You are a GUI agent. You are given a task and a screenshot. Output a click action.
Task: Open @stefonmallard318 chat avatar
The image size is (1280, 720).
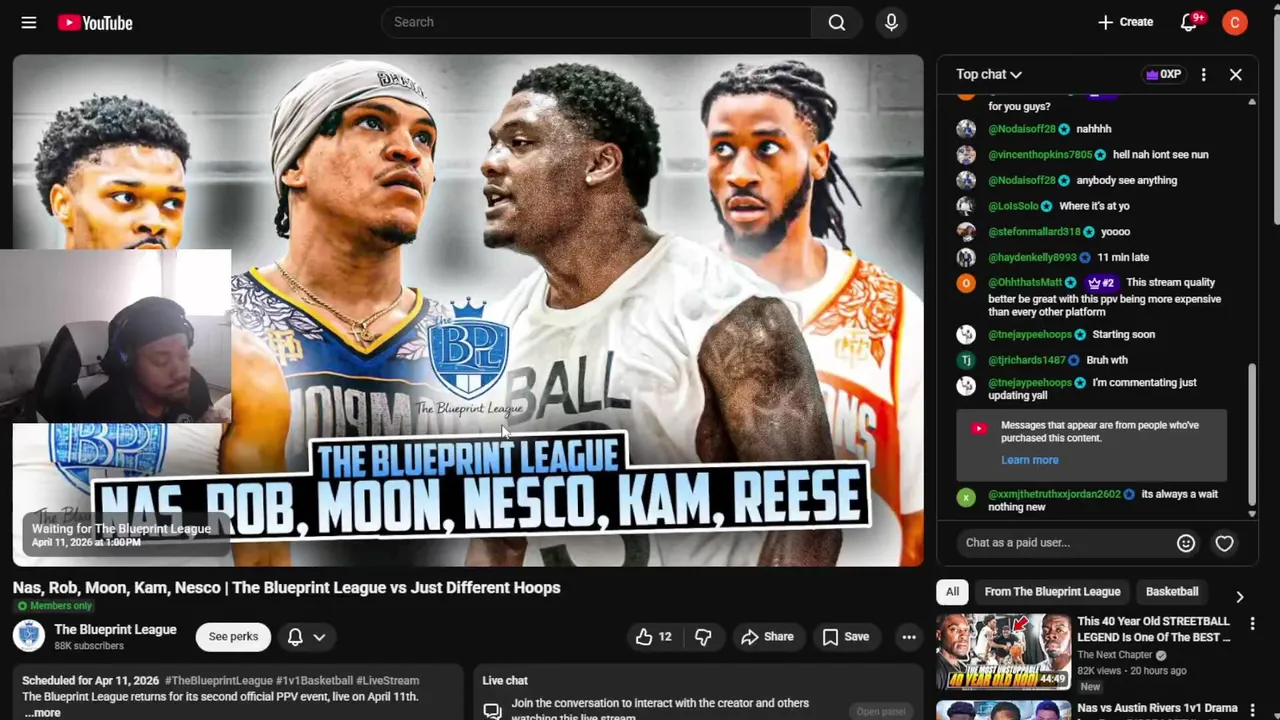tap(966, 232)
